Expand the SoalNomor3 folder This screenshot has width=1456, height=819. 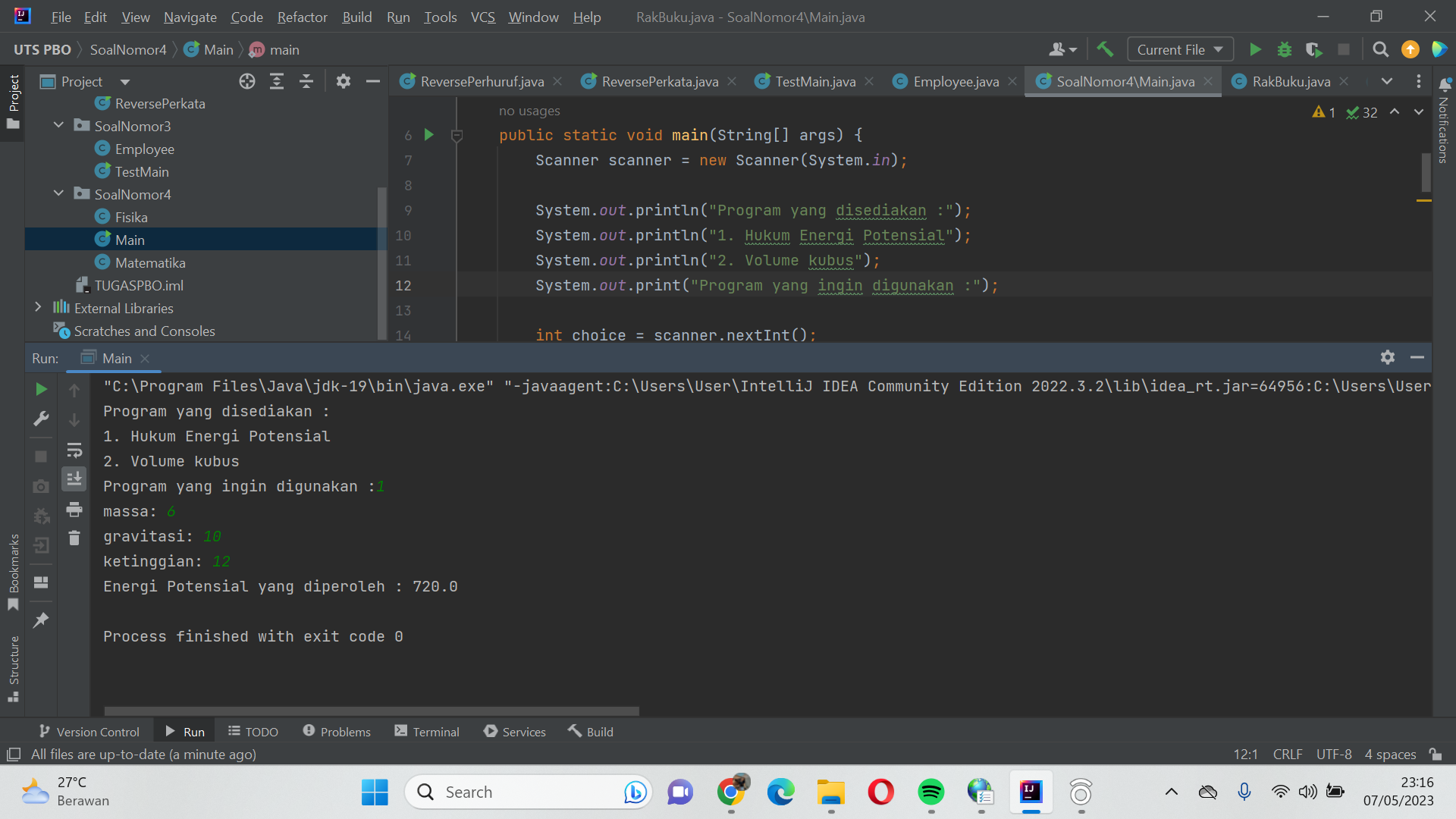pos(58,126)
